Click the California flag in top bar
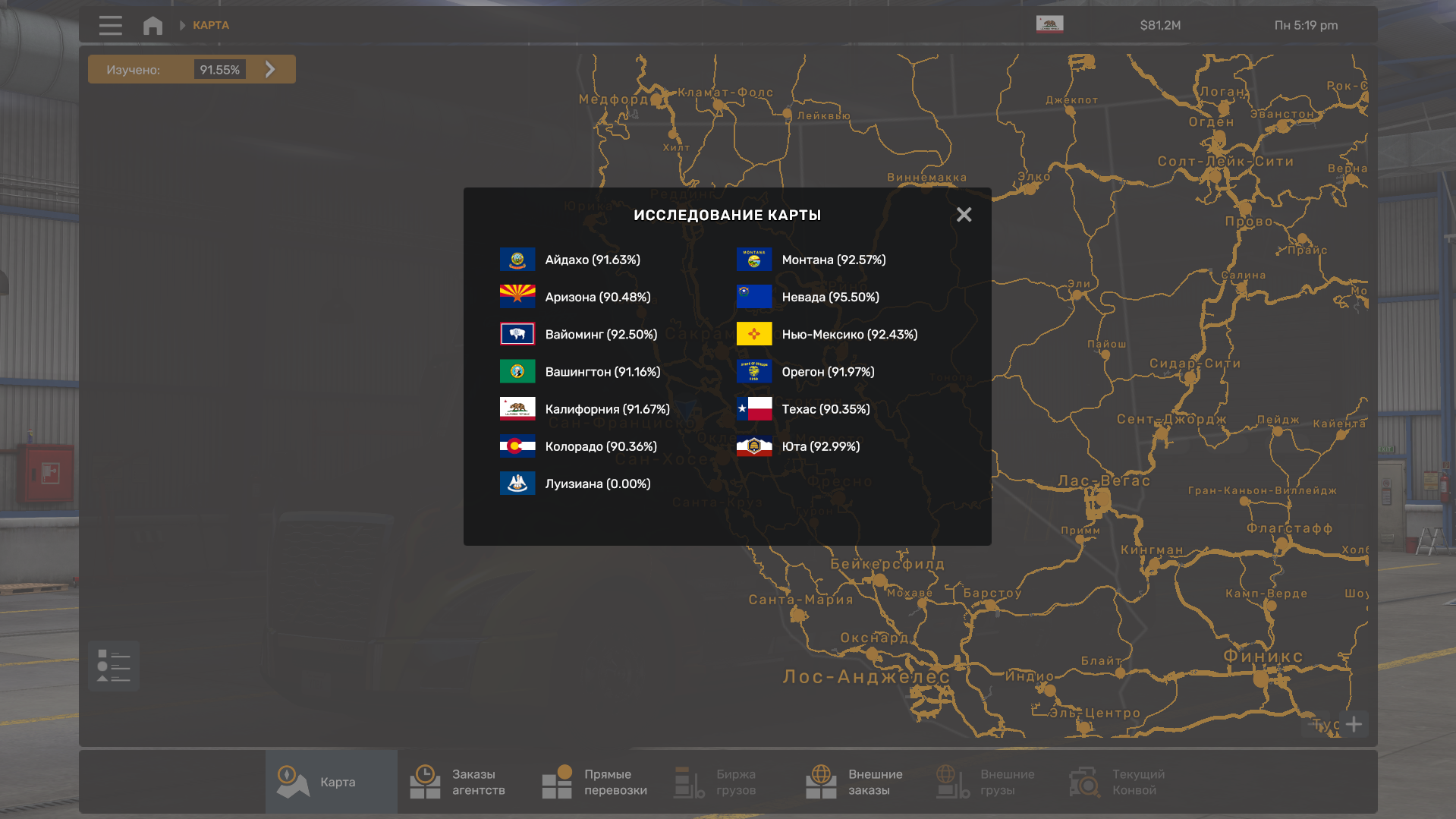1456x819 pixels. pyautogui.click(x=1049, y=24)
